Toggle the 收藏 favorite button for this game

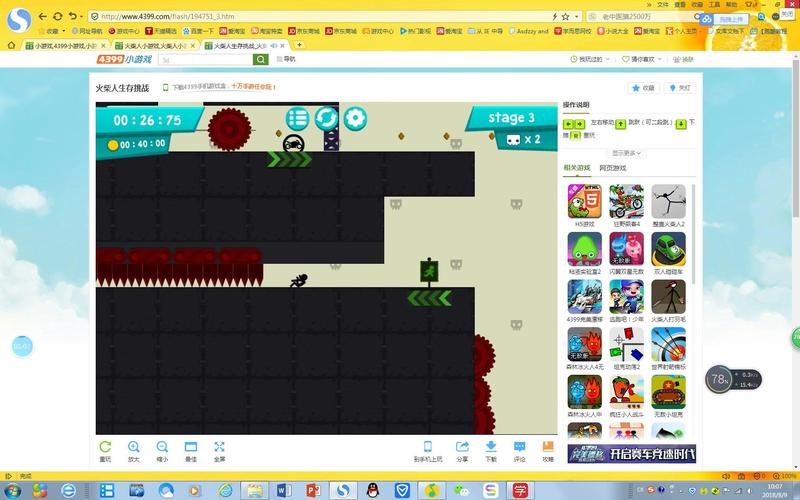click(641, 88)
